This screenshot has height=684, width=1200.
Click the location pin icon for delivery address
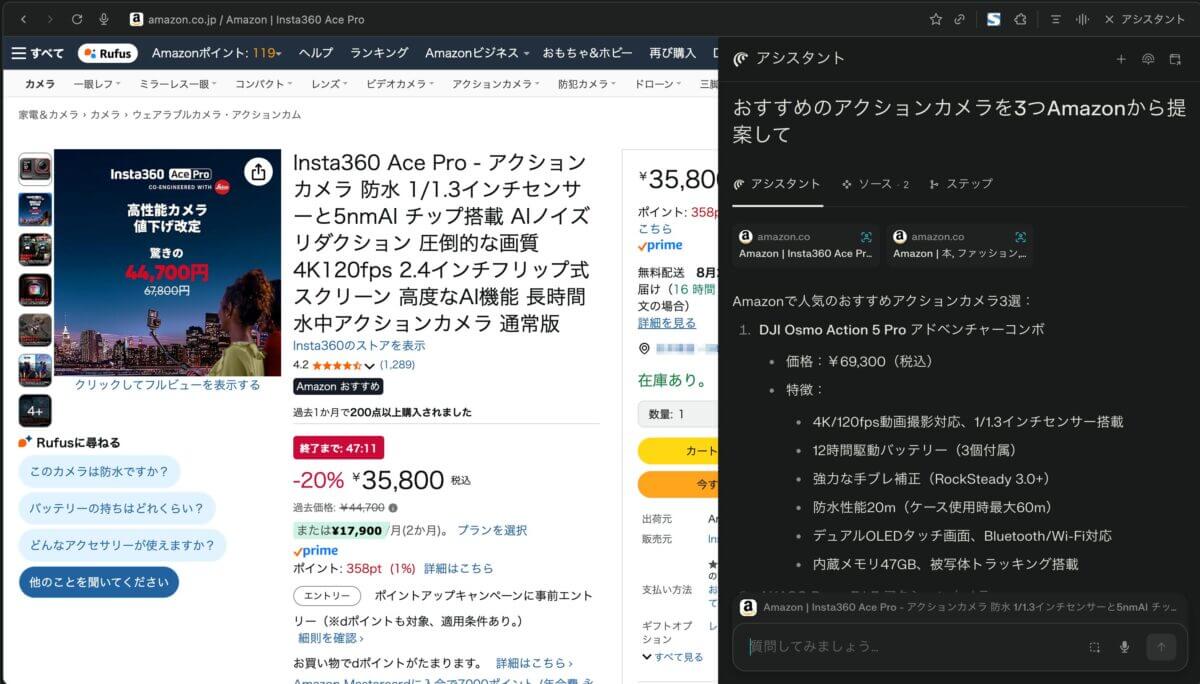tap(645, 349)
